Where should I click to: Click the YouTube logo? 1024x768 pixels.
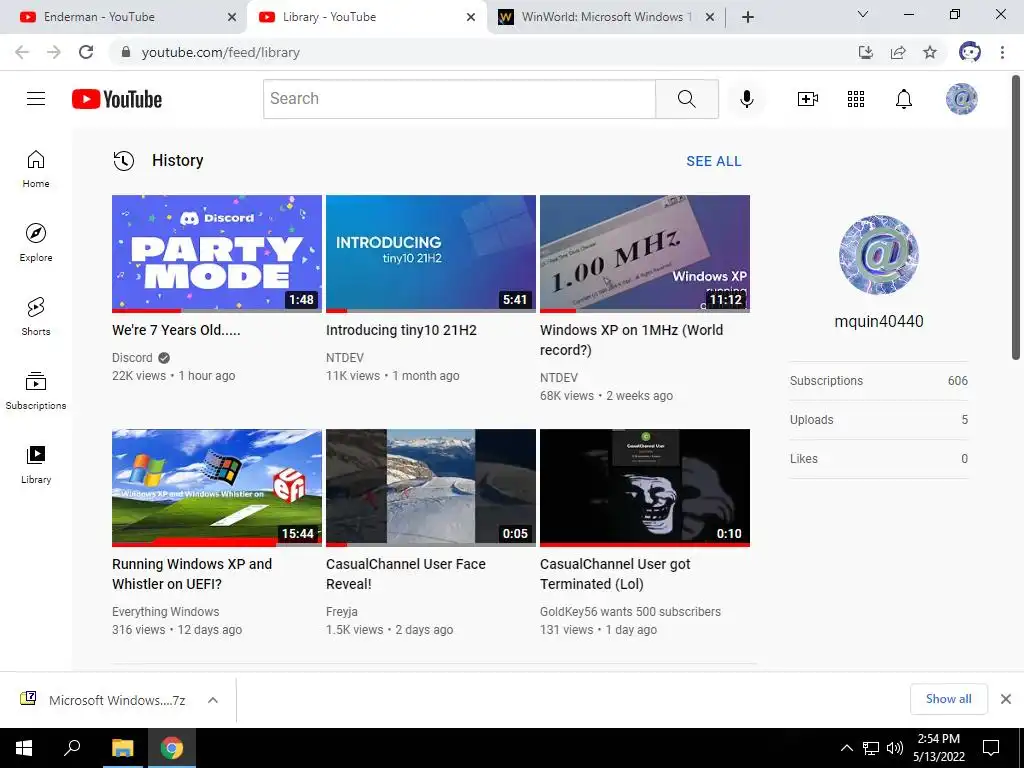coord(117,99)
